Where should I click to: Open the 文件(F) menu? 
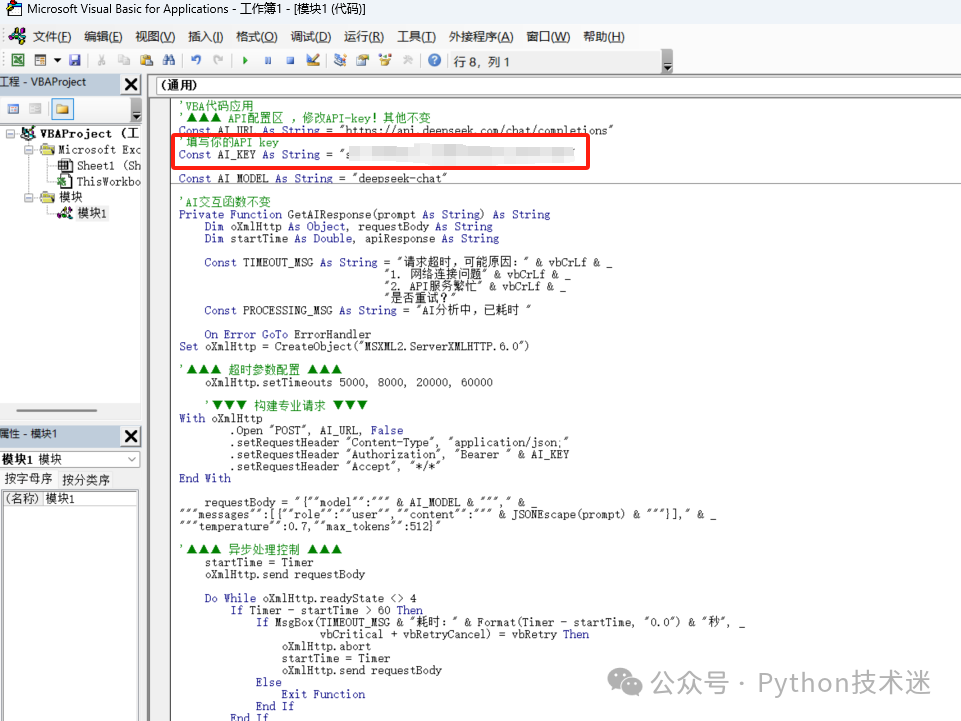(x=52, y=37)
